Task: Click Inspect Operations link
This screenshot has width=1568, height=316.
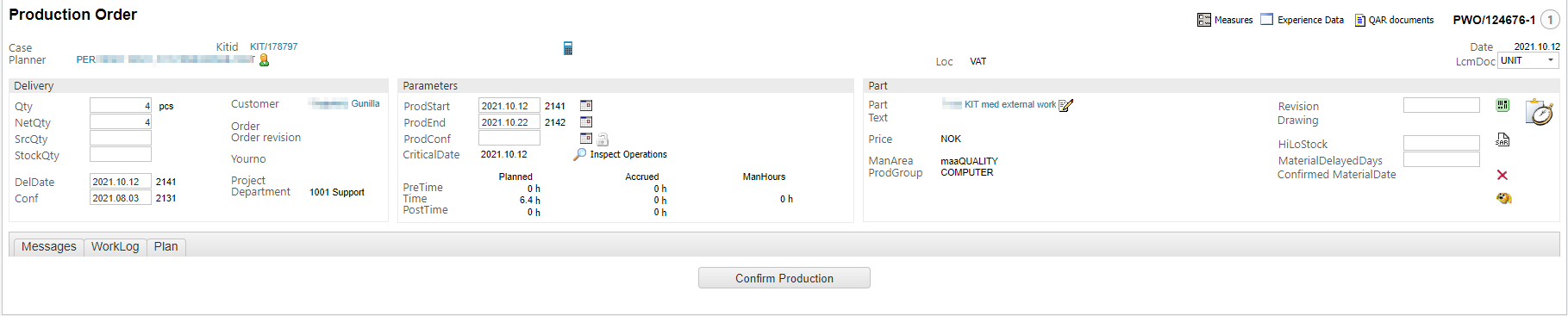Action: click(628, 155)
